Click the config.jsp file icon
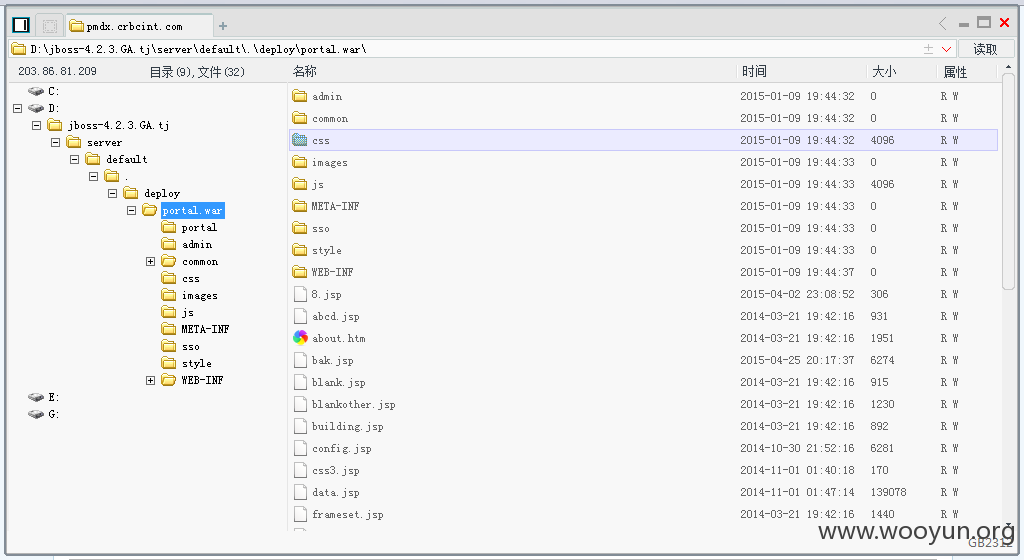Viewport: 1024px width, 560px height. [300, 448]
